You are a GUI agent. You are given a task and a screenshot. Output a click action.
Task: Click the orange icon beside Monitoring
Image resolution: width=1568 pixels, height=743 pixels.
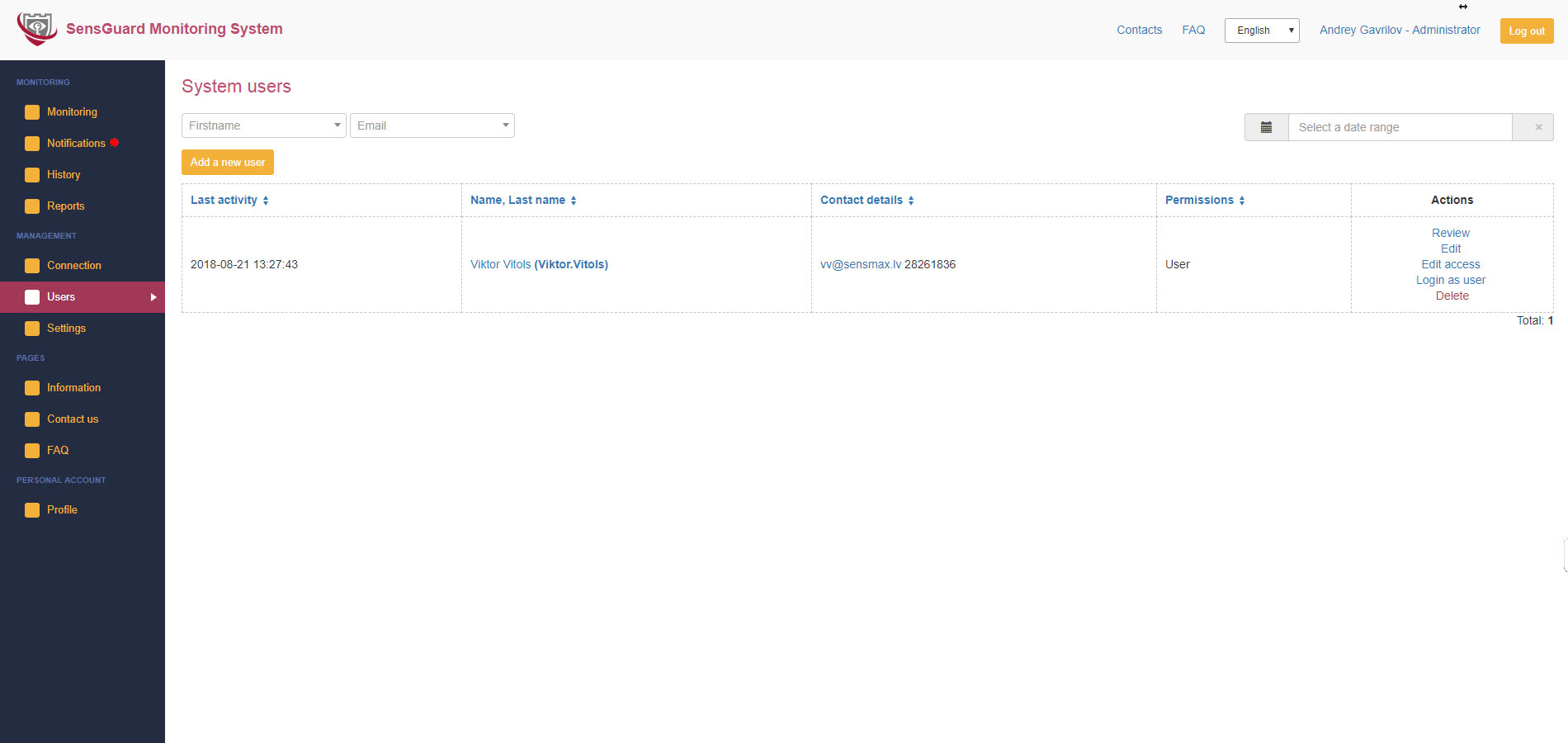32,112
